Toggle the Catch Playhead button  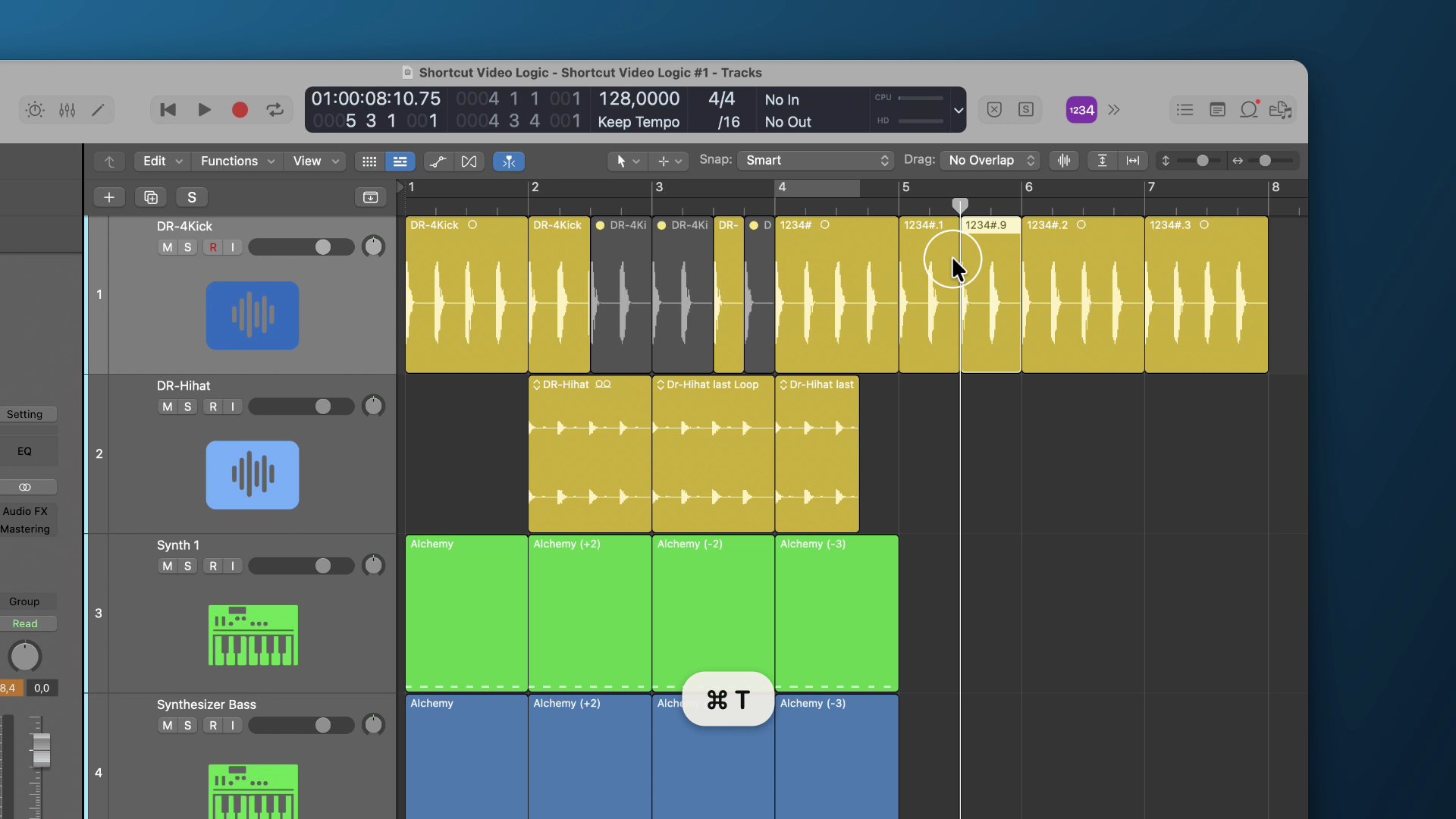click(509, 162)
